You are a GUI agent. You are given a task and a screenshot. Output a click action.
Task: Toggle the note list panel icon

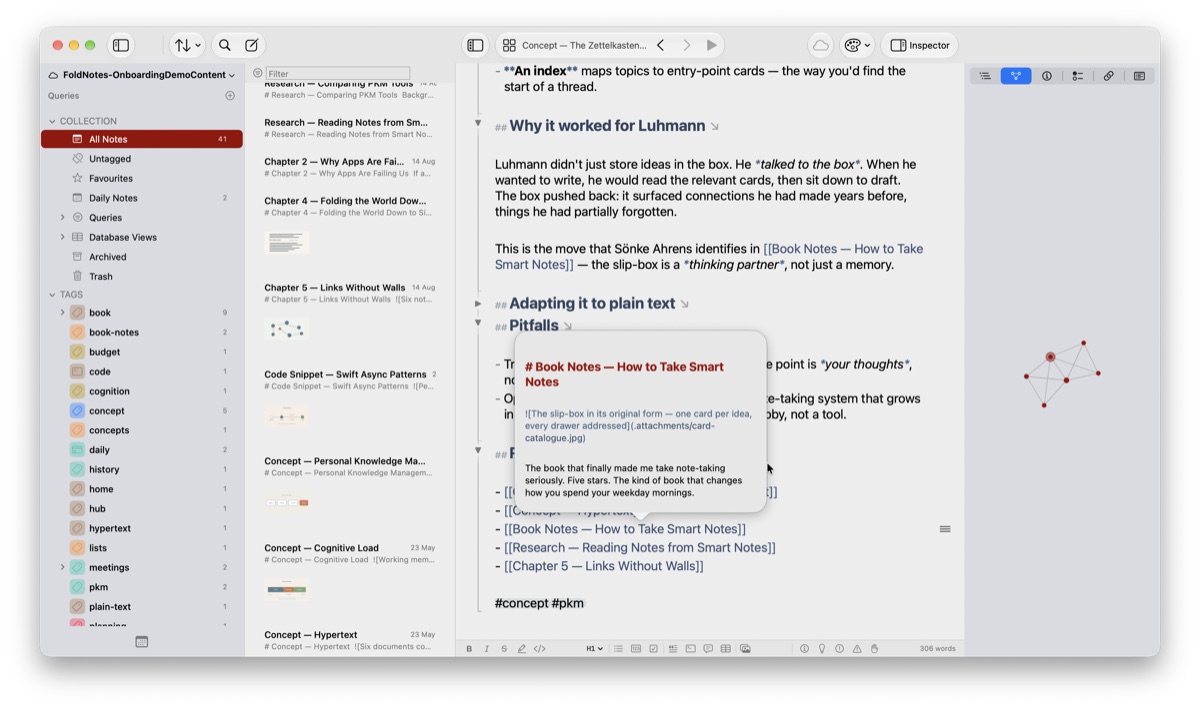476,45
